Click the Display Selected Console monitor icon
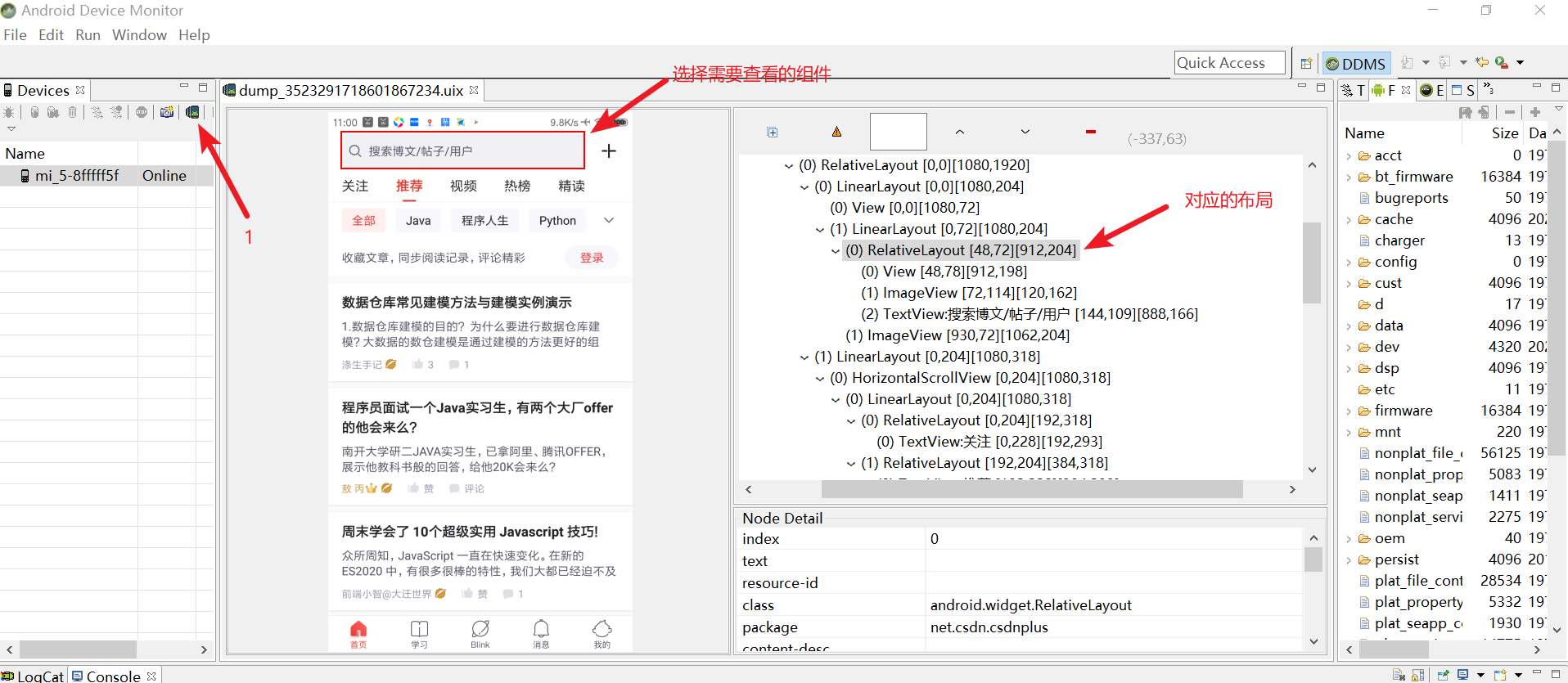 (1463, 675)
